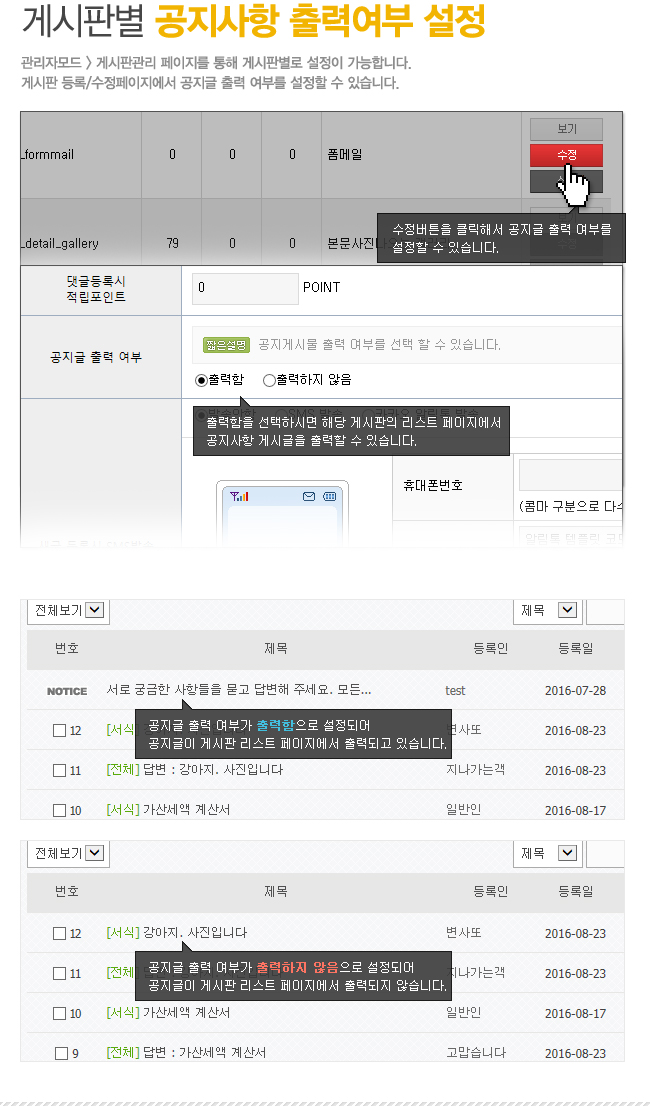Click the NOTICE badge icon
The width and height of the screenshot is (650, 1108).
coord(67,691)
